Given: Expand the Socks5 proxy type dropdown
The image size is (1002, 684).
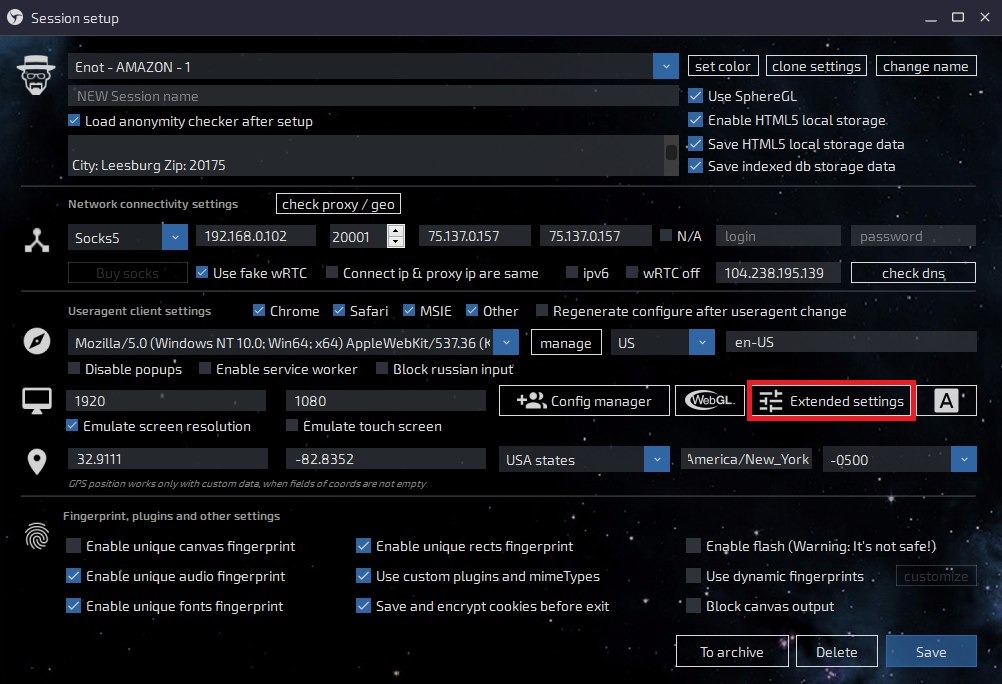Looking at the screenshot, I should 174,237.
